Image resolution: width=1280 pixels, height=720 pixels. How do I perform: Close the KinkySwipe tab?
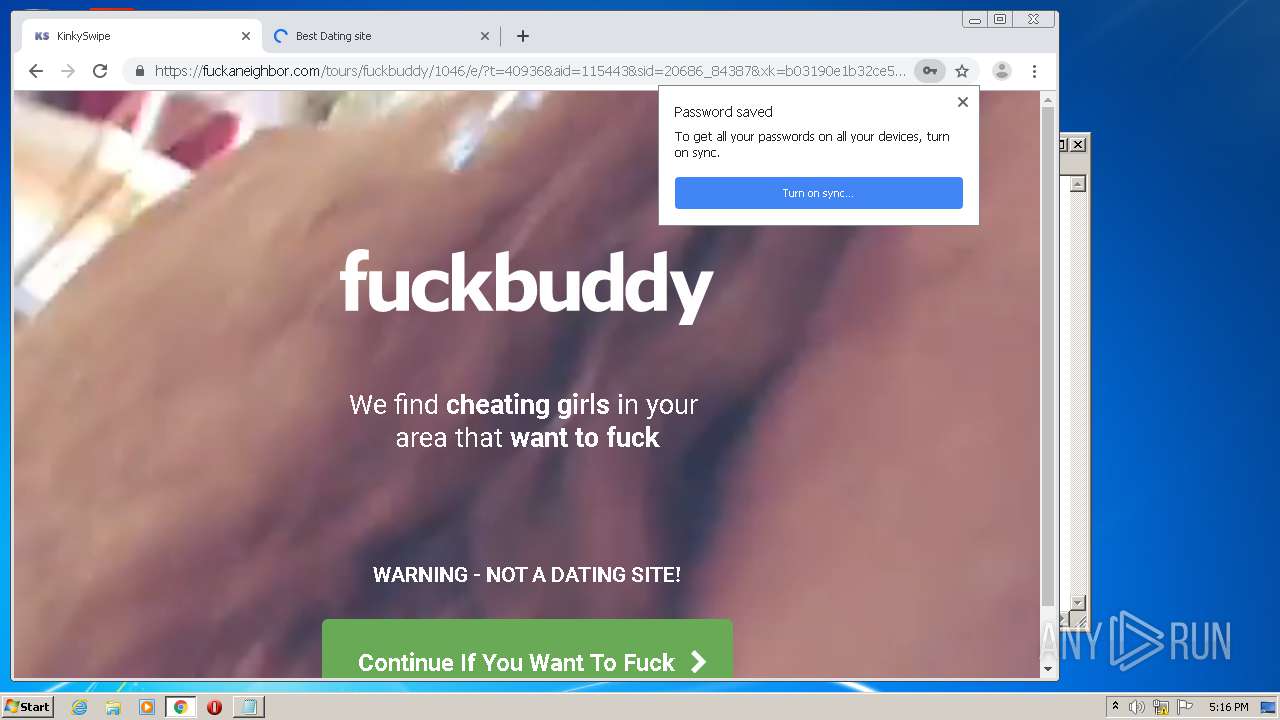pyautogui.click(x=246, y=36)
